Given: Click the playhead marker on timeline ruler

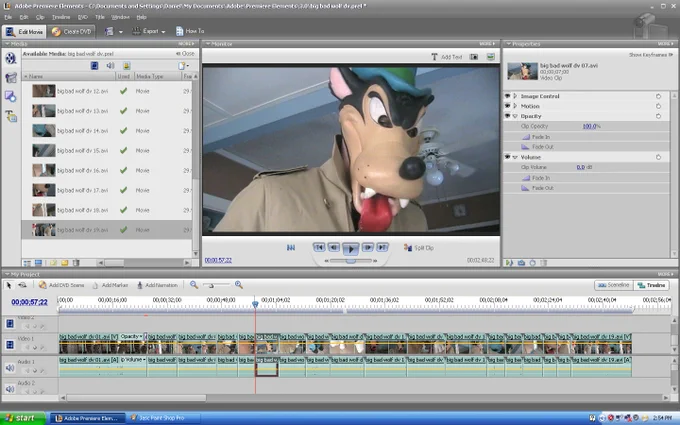Looking at the screenshot, I should (x=255, y=304).
